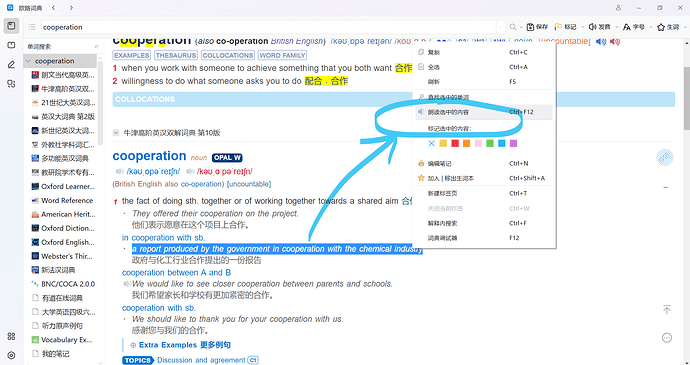Open the WORD FAMILY tab button
690x365 pixels.
pos(282,55)
